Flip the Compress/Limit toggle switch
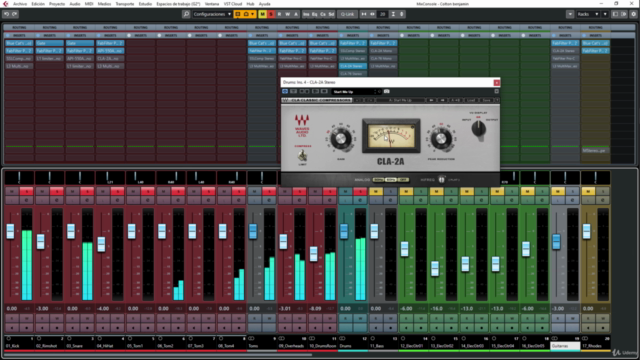 [302, 155]
